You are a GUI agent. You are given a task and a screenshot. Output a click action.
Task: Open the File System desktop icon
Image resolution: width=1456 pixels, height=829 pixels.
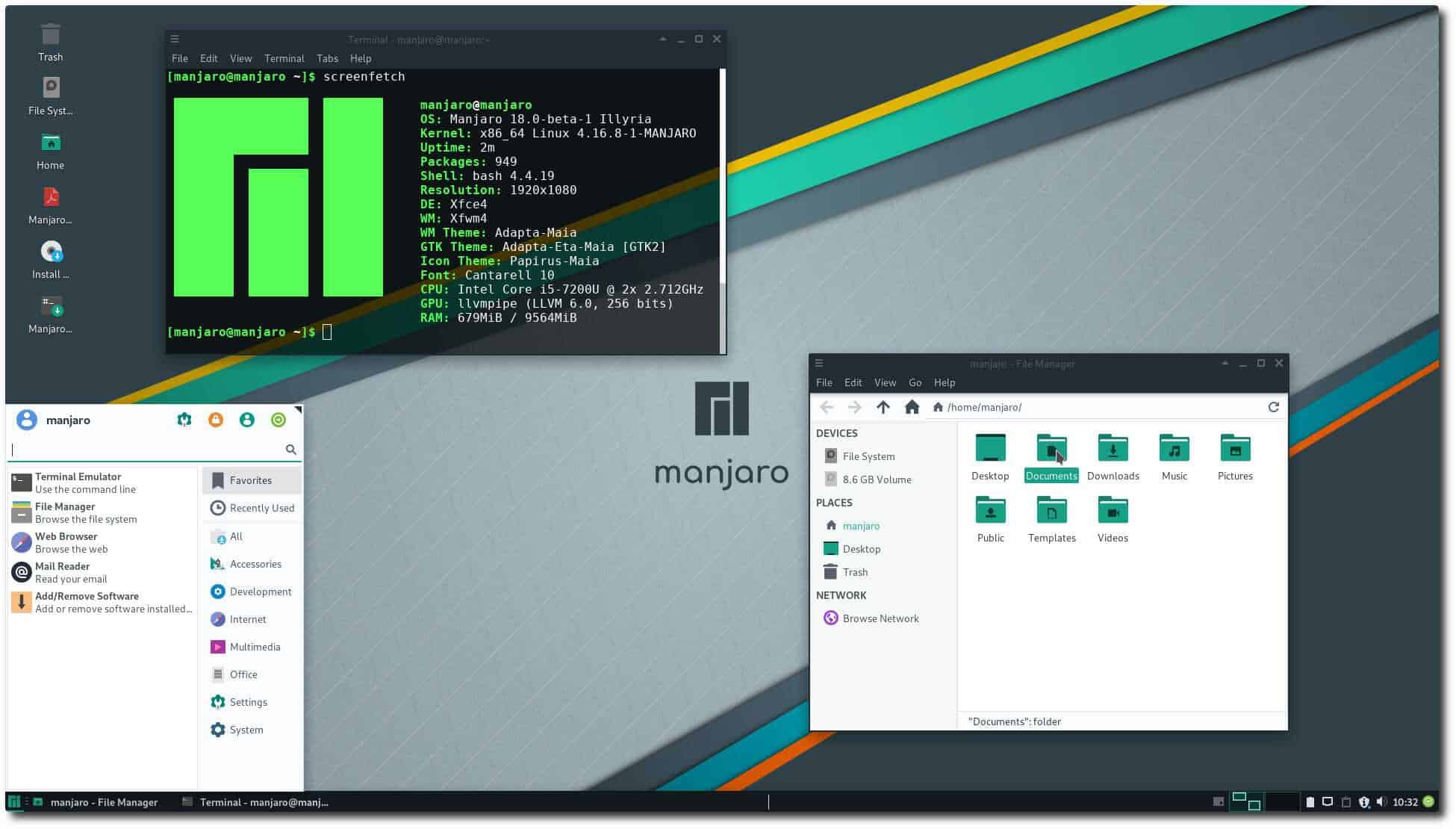coord(51,96)
